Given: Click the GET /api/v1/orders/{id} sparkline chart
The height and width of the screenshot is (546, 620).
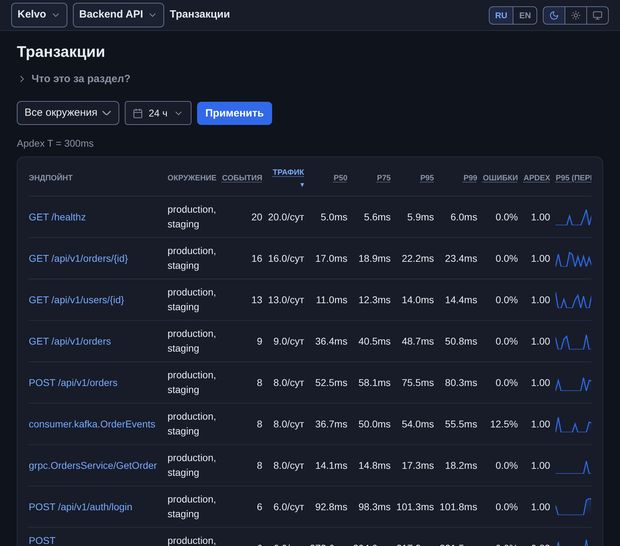Looking at the screenshot, I should [573, 259].
